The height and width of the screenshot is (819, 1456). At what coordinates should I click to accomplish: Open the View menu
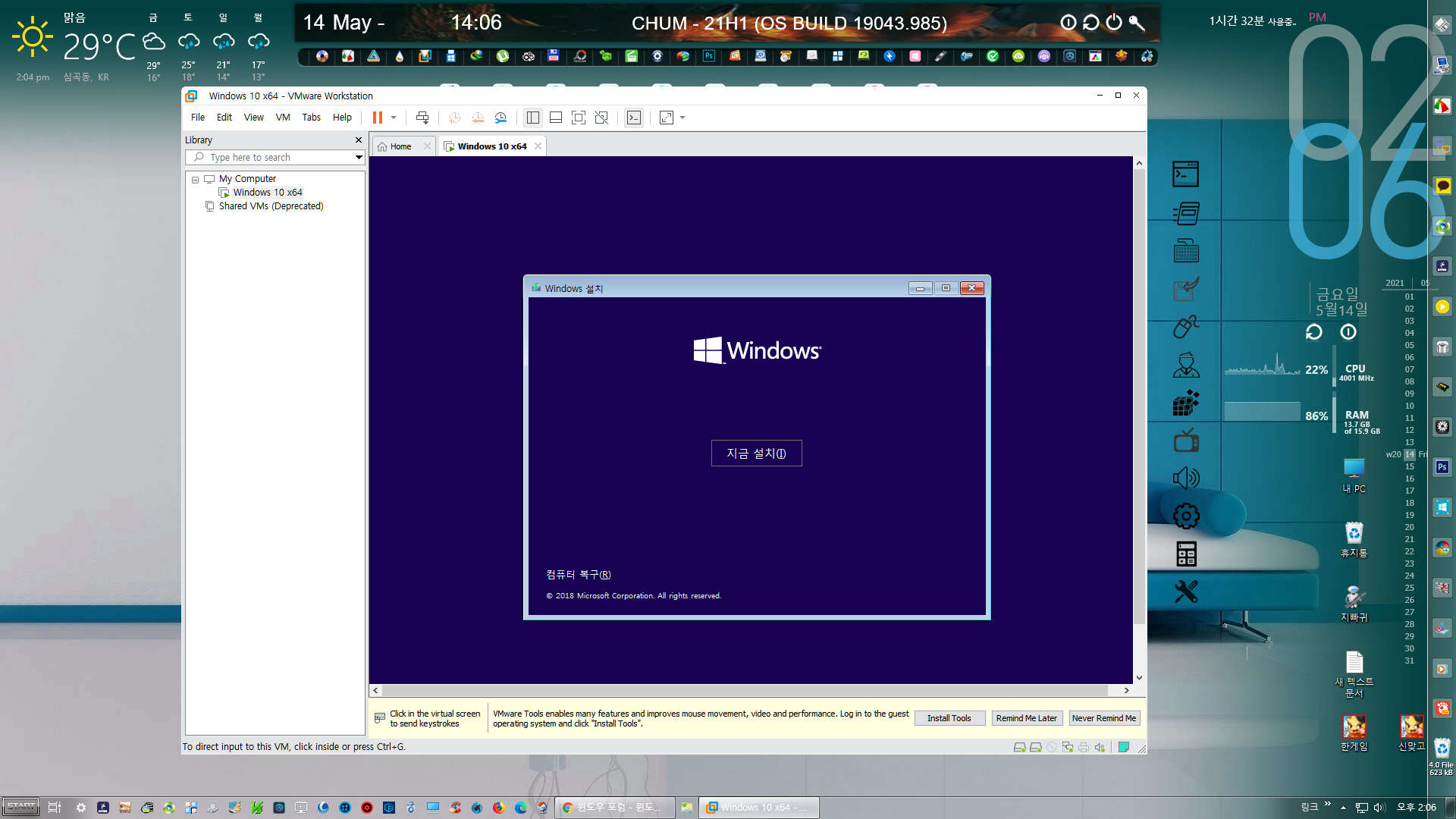pos(253,118)
